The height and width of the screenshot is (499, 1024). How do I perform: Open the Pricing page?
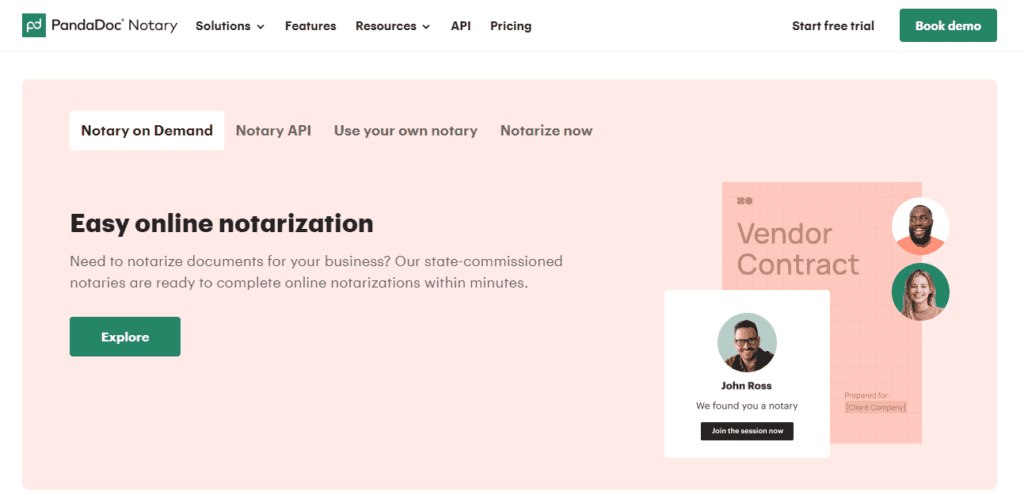510,26
